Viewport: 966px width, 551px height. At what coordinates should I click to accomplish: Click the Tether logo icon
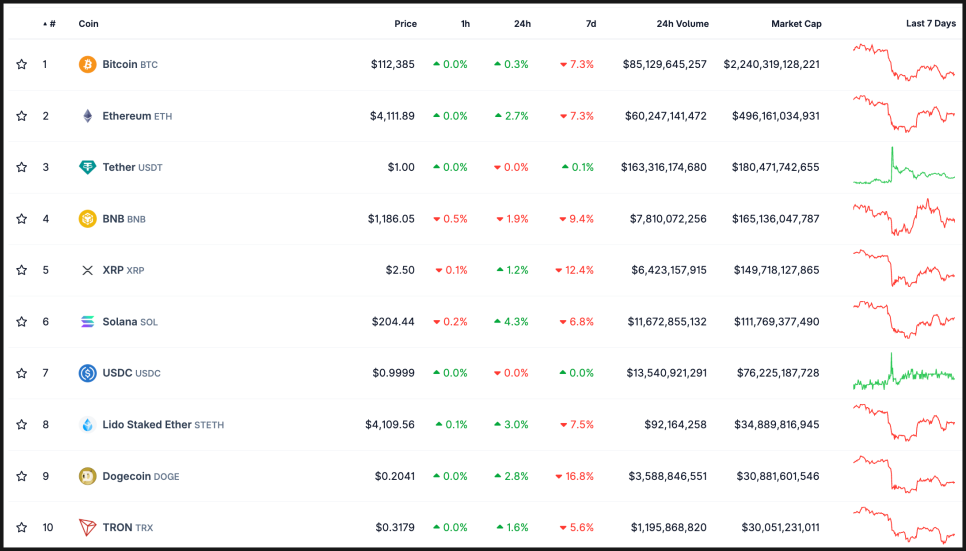tap(88, 167)
